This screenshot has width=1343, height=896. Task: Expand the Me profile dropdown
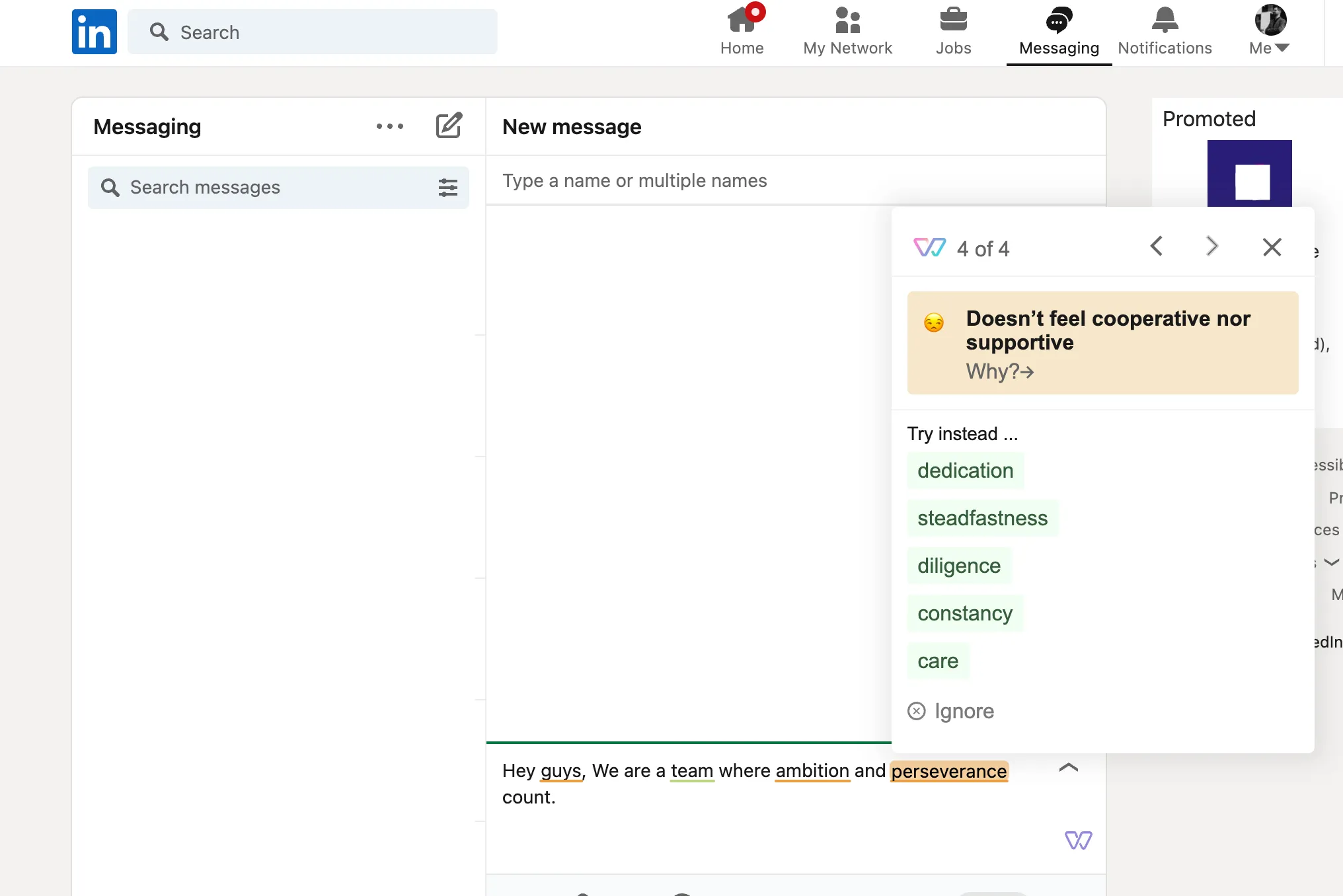tap(1270, 31)
